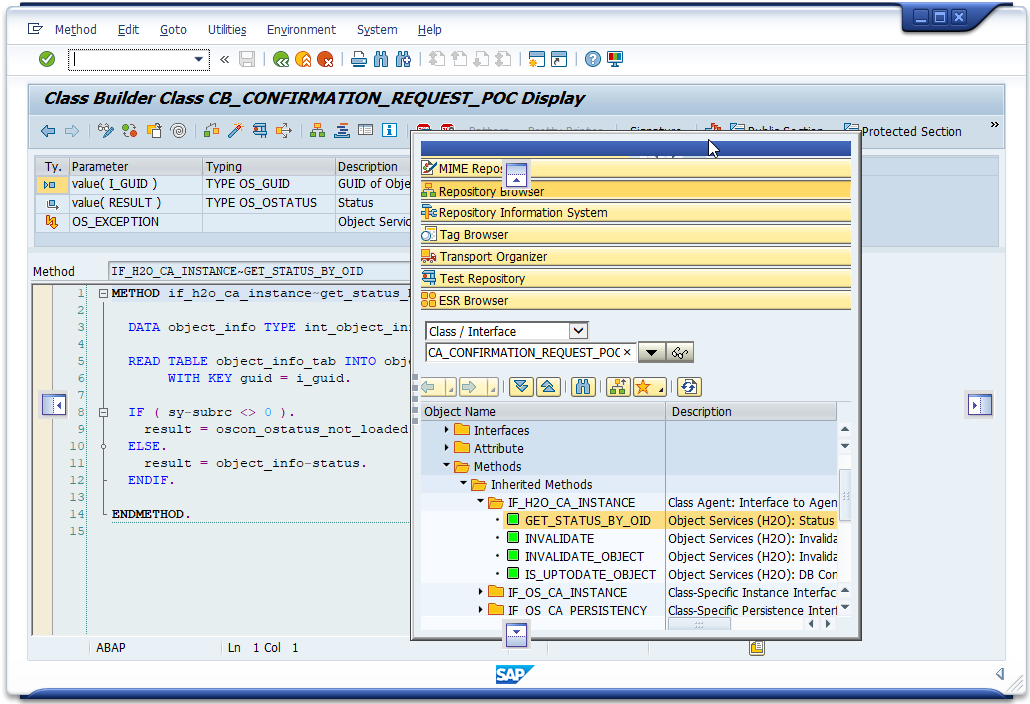Viewport: 1030px width, 704px height.
Task: Open the Help menu
Action: (430, 30)
